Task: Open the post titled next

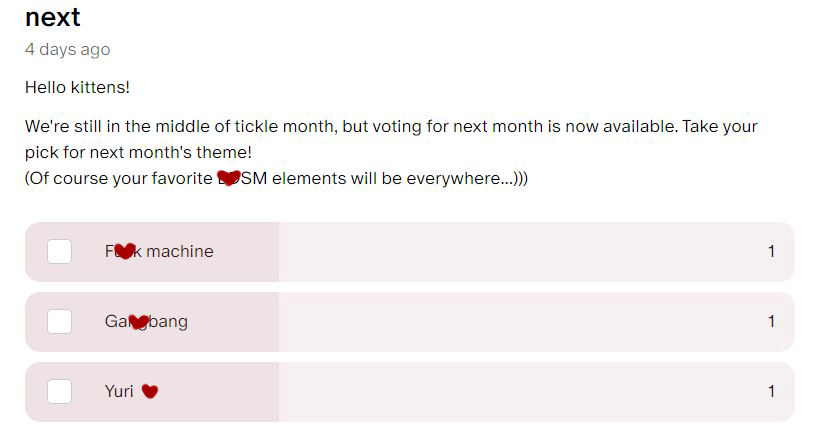Action: click(x=53, y=17)
